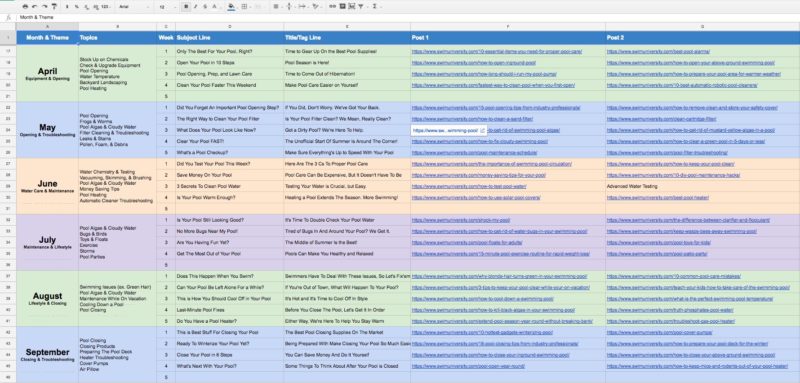Select the Month & Theme header cell
This screenshot has height=383, width=800.
(47, 38)
